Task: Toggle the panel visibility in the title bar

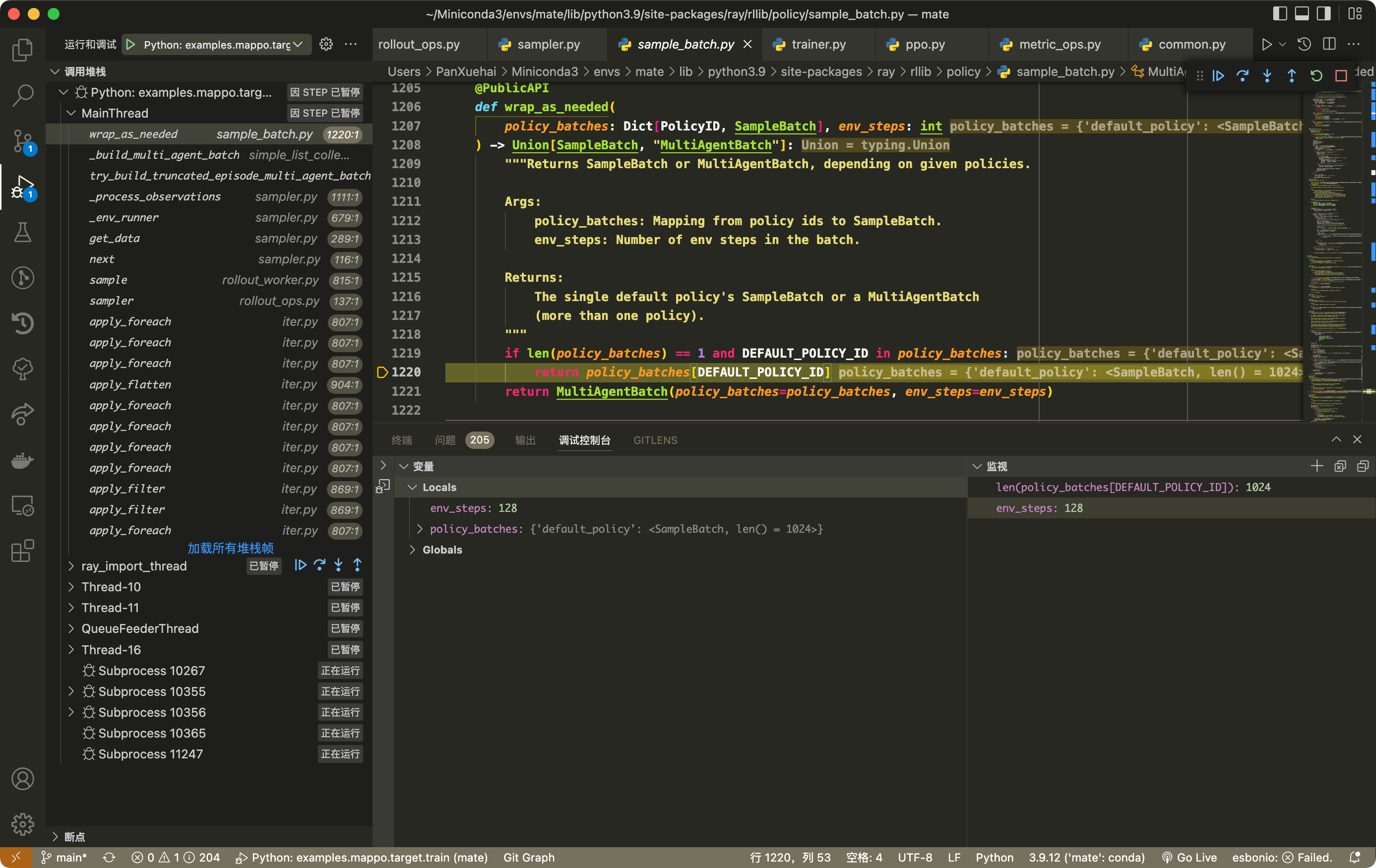Action: [1302, 13]
